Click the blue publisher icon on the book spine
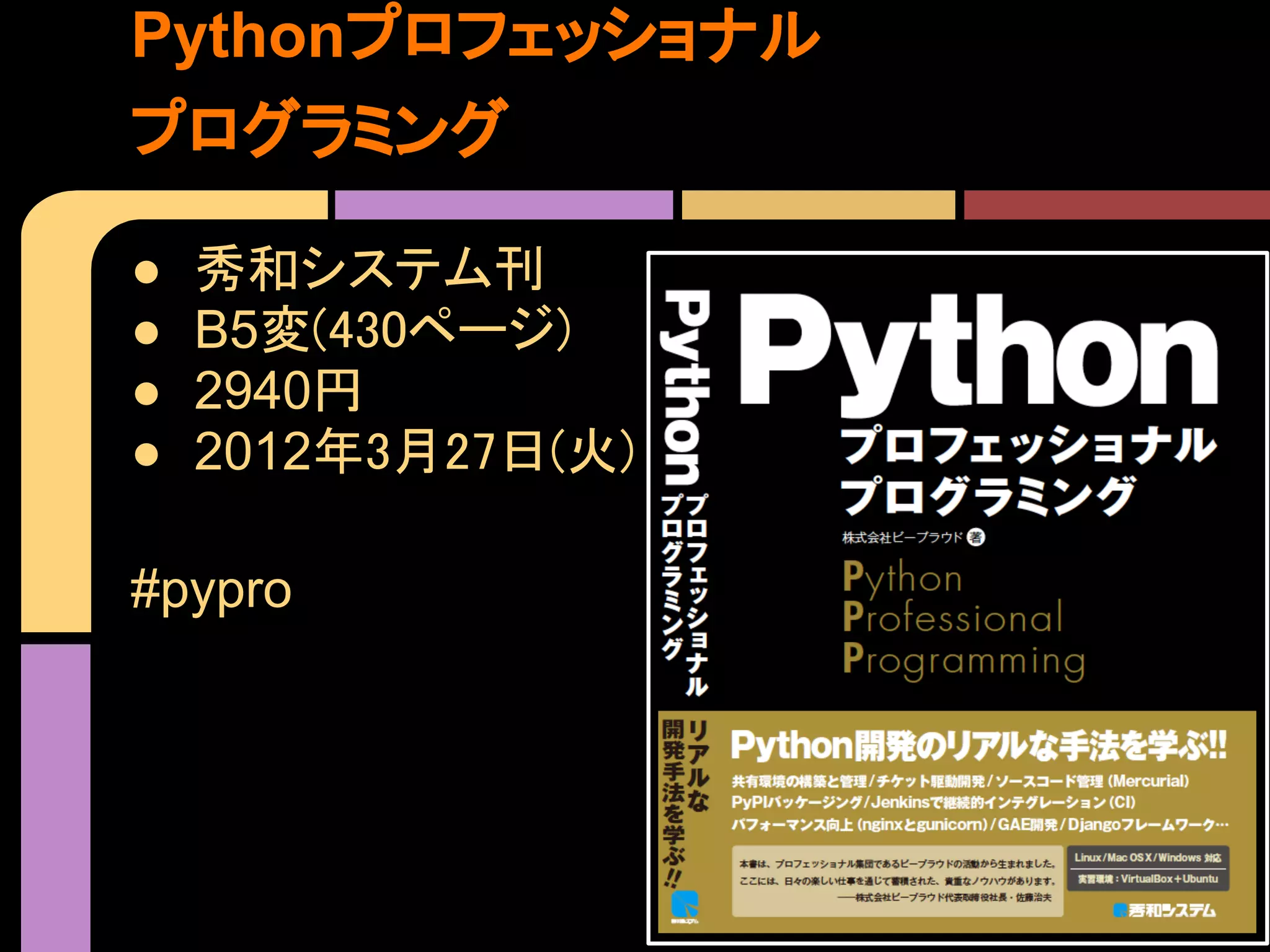Image resolution: width=1270 pixels, height=952 pixels. pyautogui.click(x=685, y=906)
